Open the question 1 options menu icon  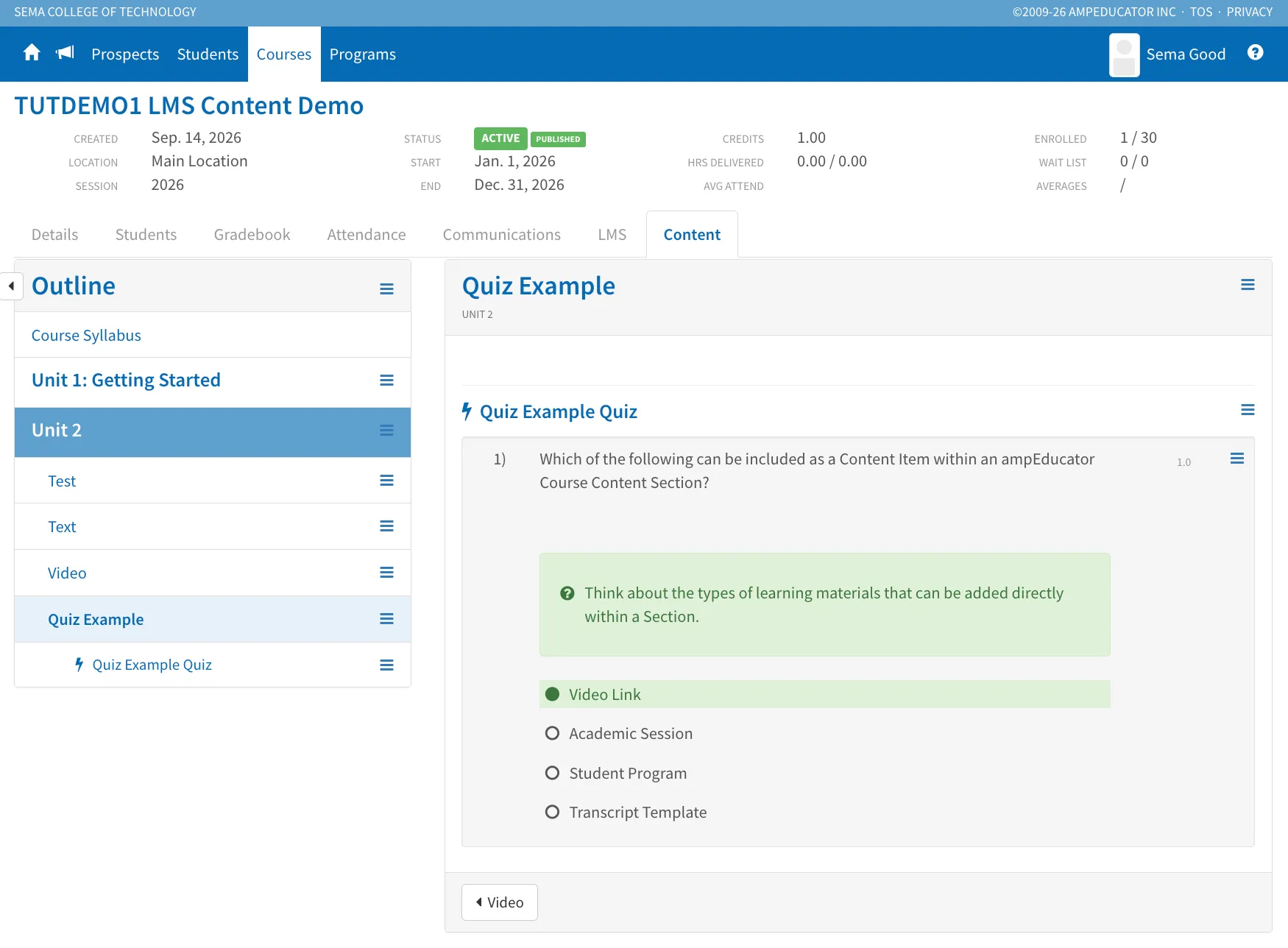[1237, 459]
